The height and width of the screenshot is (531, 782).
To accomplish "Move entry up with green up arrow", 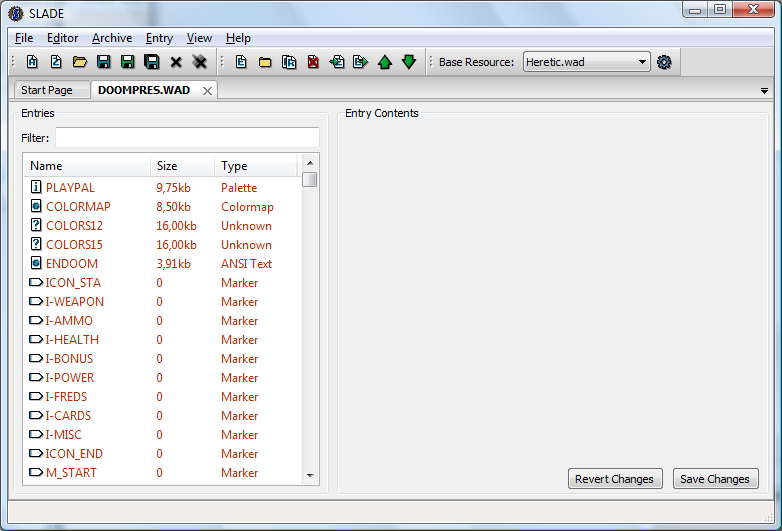I will coord(385,62).
